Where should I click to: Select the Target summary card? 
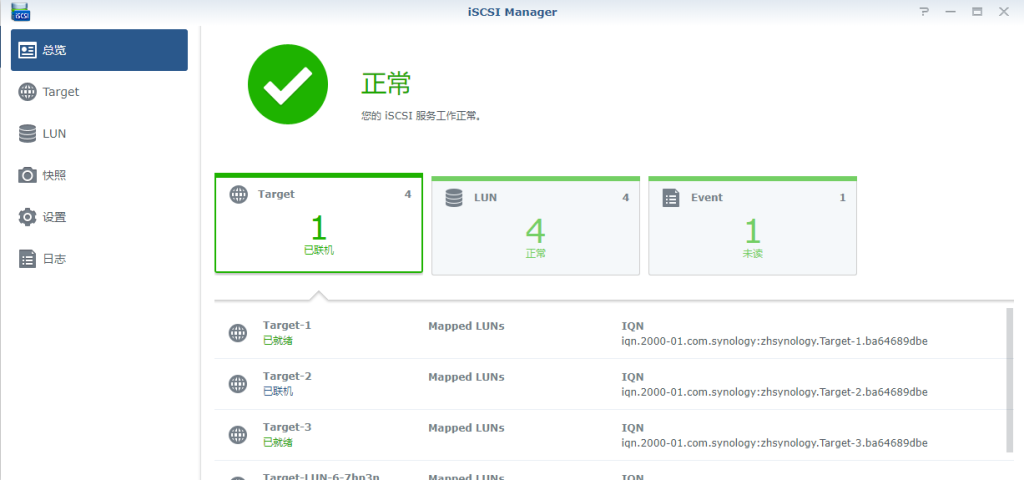pos(319,223)
